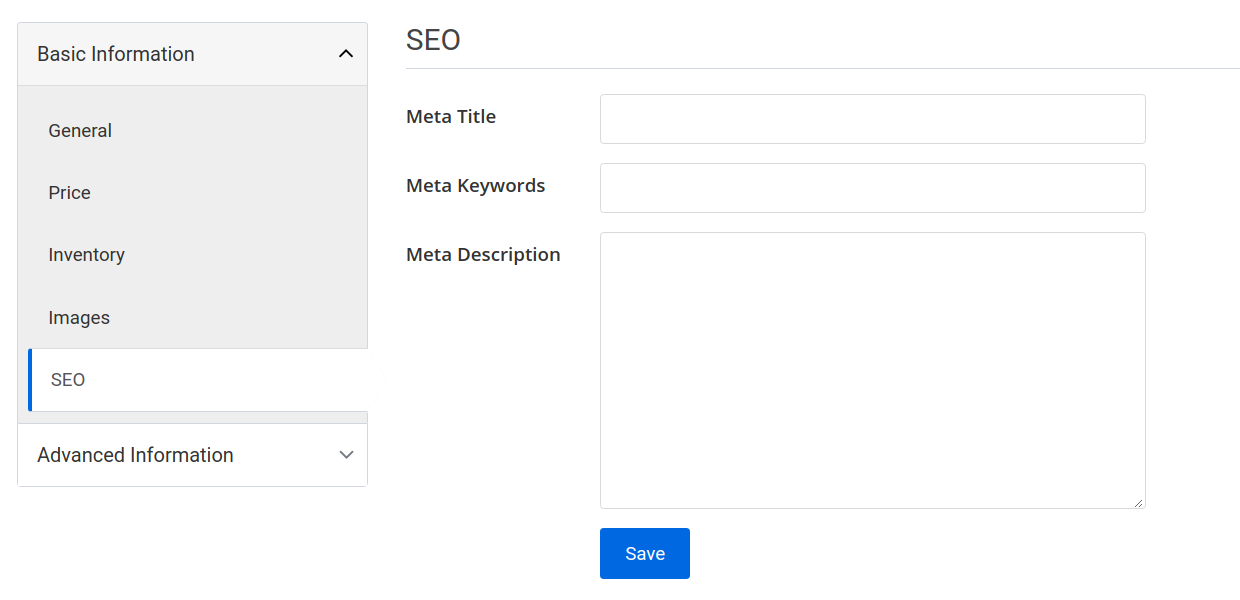Click the Basic Information header text
This screenshot has width=1240, height=600.
(x=115, y=53)
